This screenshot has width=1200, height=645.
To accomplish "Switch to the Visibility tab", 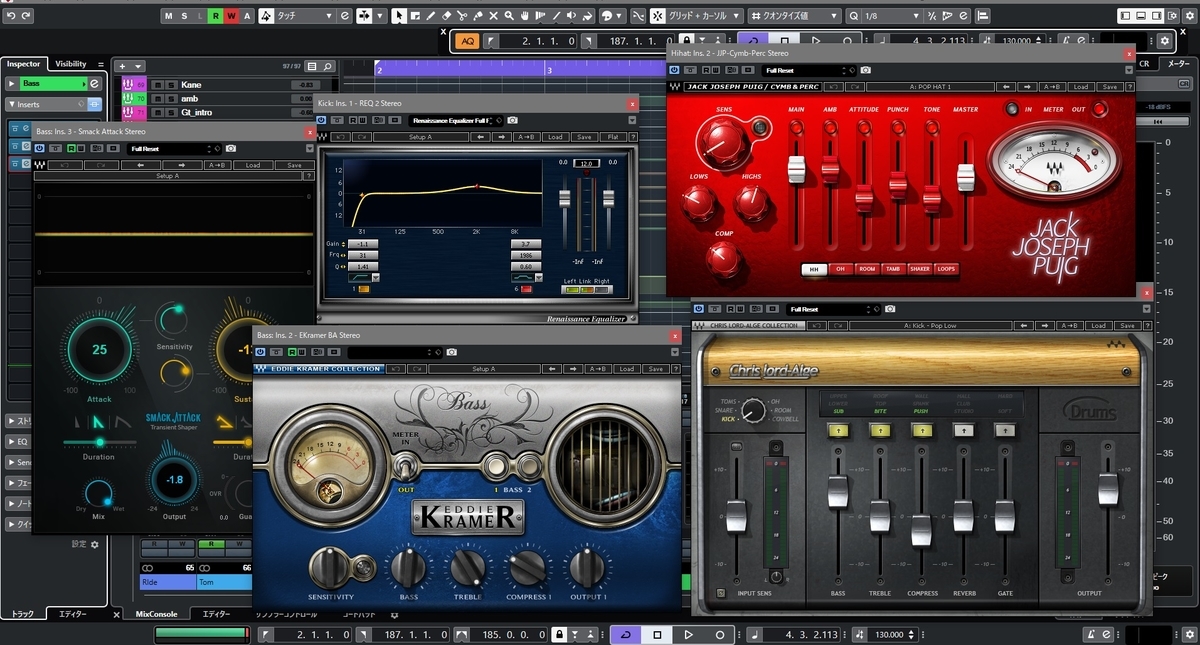I will coord(71,64).
